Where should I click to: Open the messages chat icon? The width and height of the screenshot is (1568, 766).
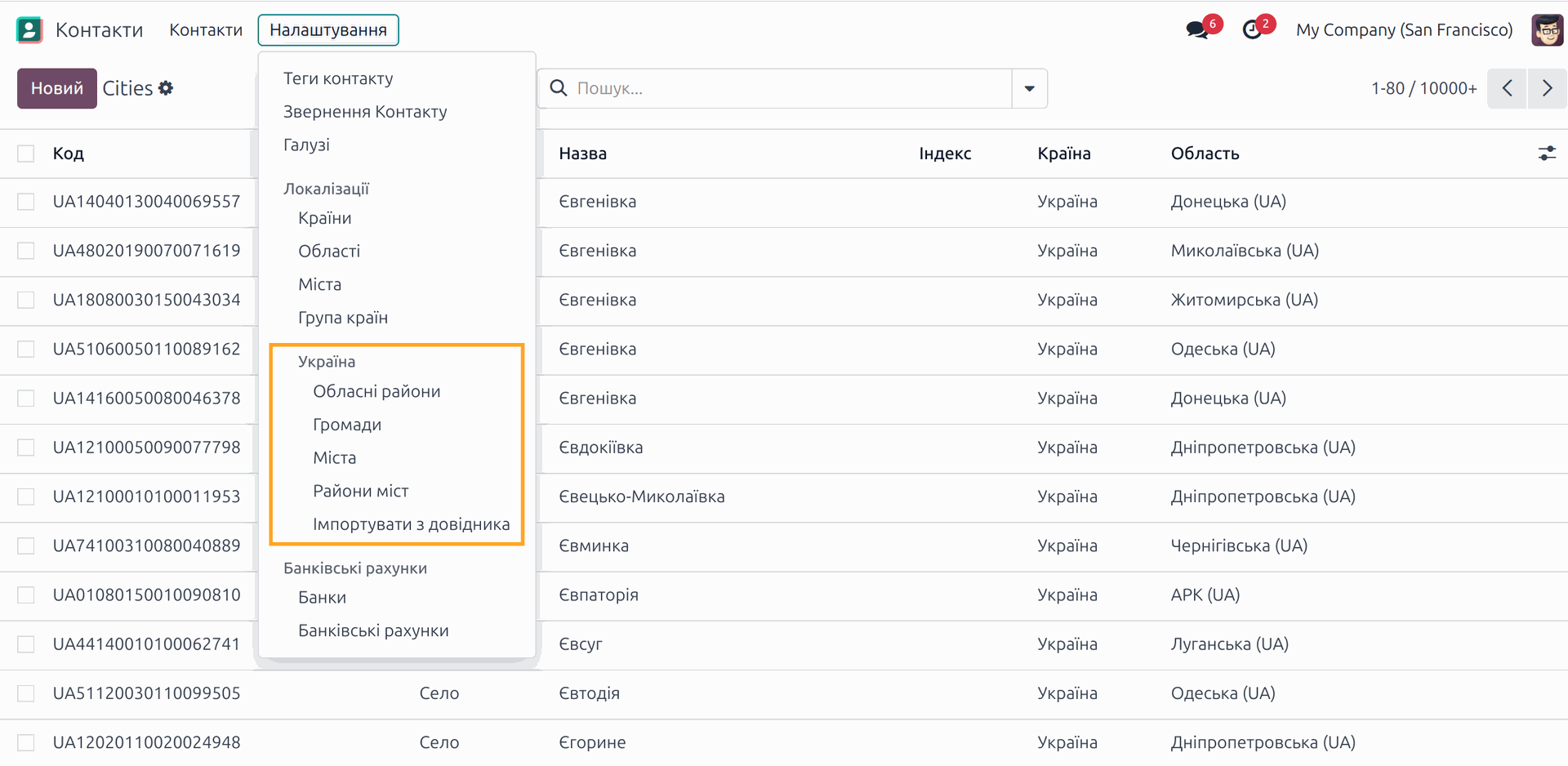coord(1197,30)
